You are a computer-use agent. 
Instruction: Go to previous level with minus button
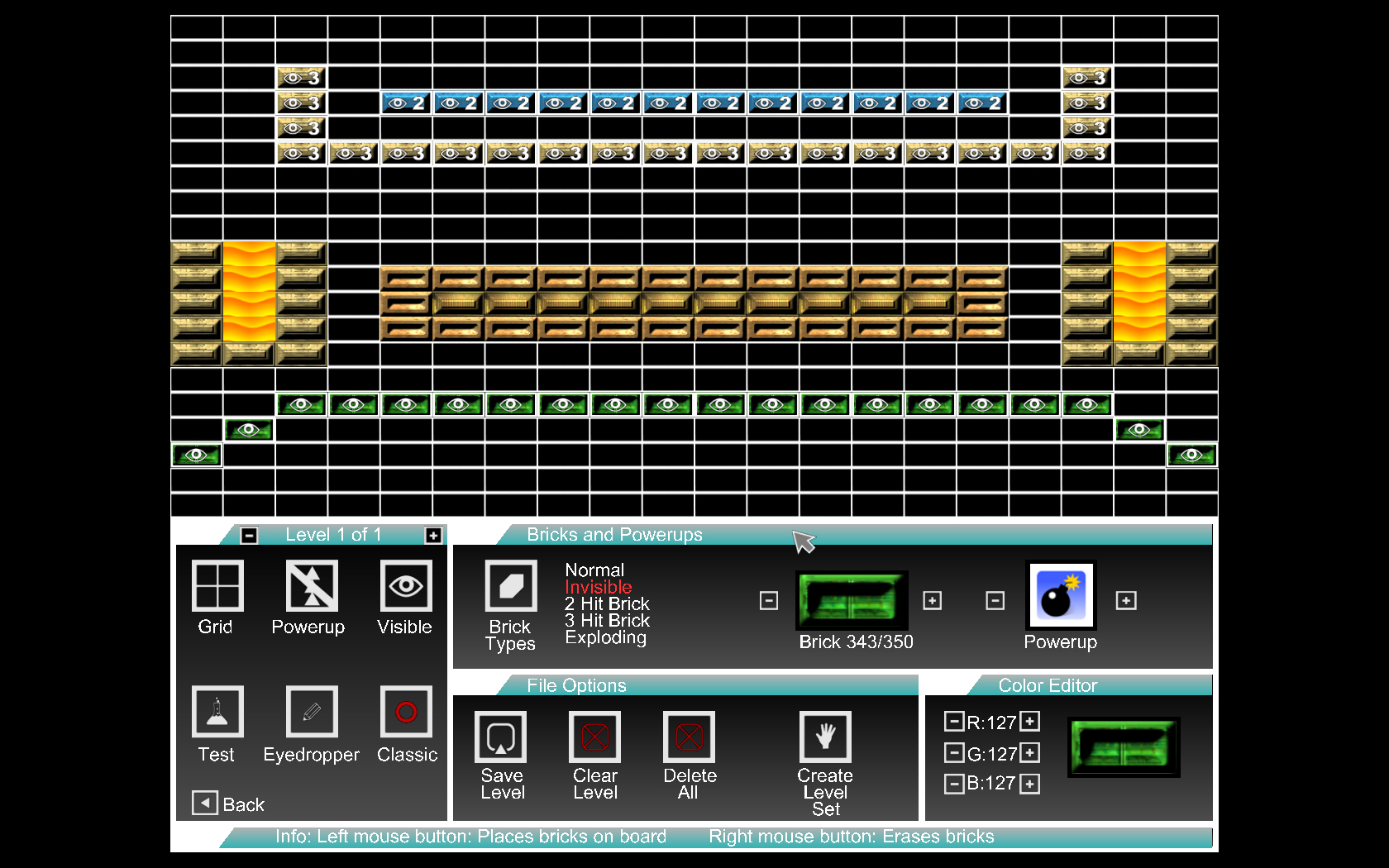pyautogui.click(x=249, y=536)
